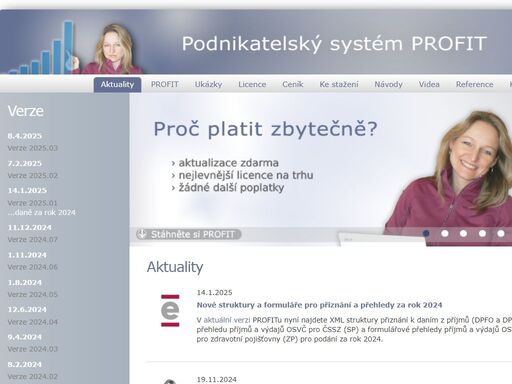
Task: Open version entry dated 9.4.2024
Action: [25, 337]
